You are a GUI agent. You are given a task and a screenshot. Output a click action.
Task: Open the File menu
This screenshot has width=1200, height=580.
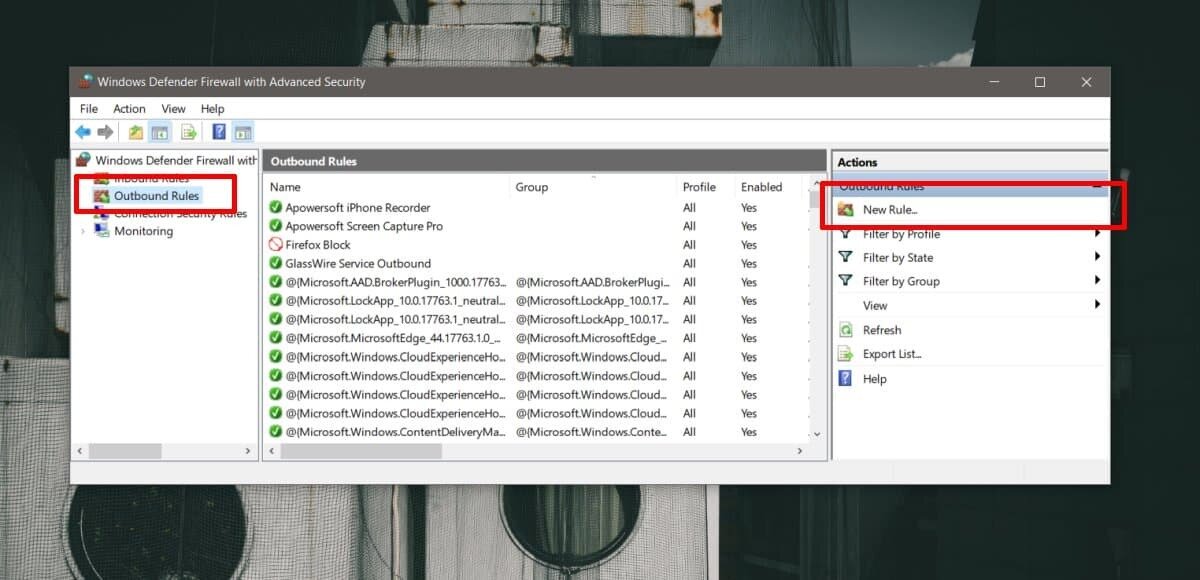(x=89, y=109)
